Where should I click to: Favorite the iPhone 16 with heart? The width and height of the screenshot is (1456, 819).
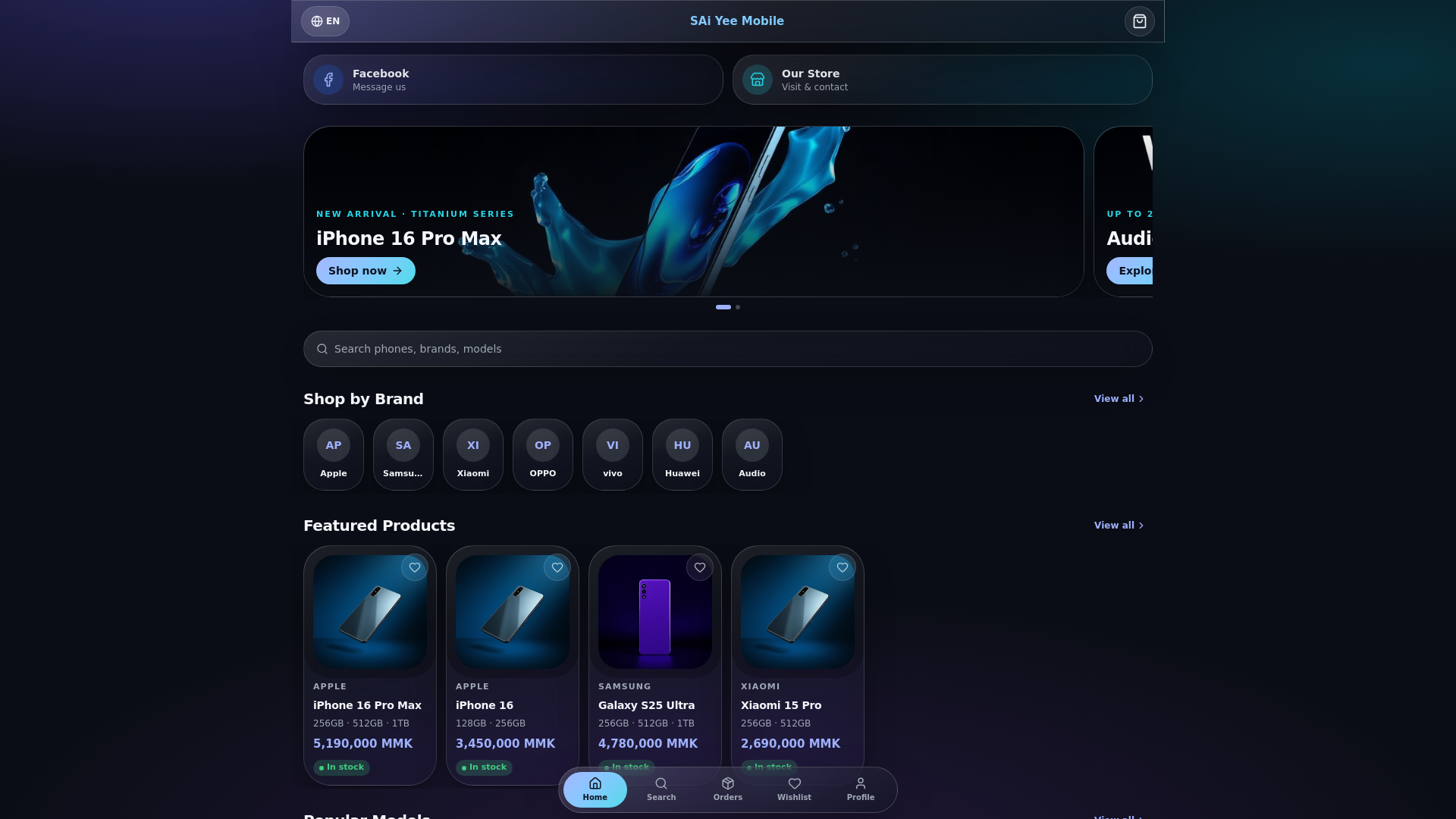(557, 567)
